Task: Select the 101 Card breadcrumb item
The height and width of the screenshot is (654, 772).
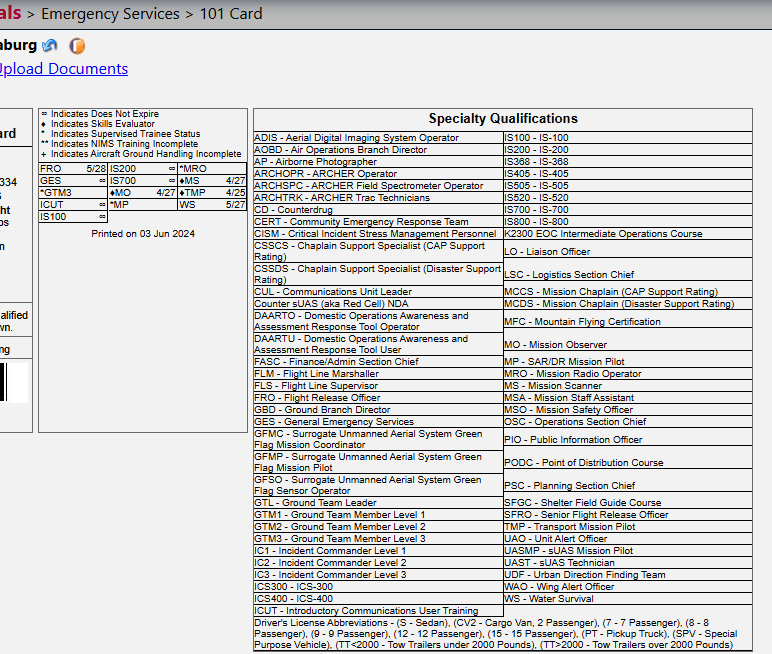Action: (x=232, y=14)
